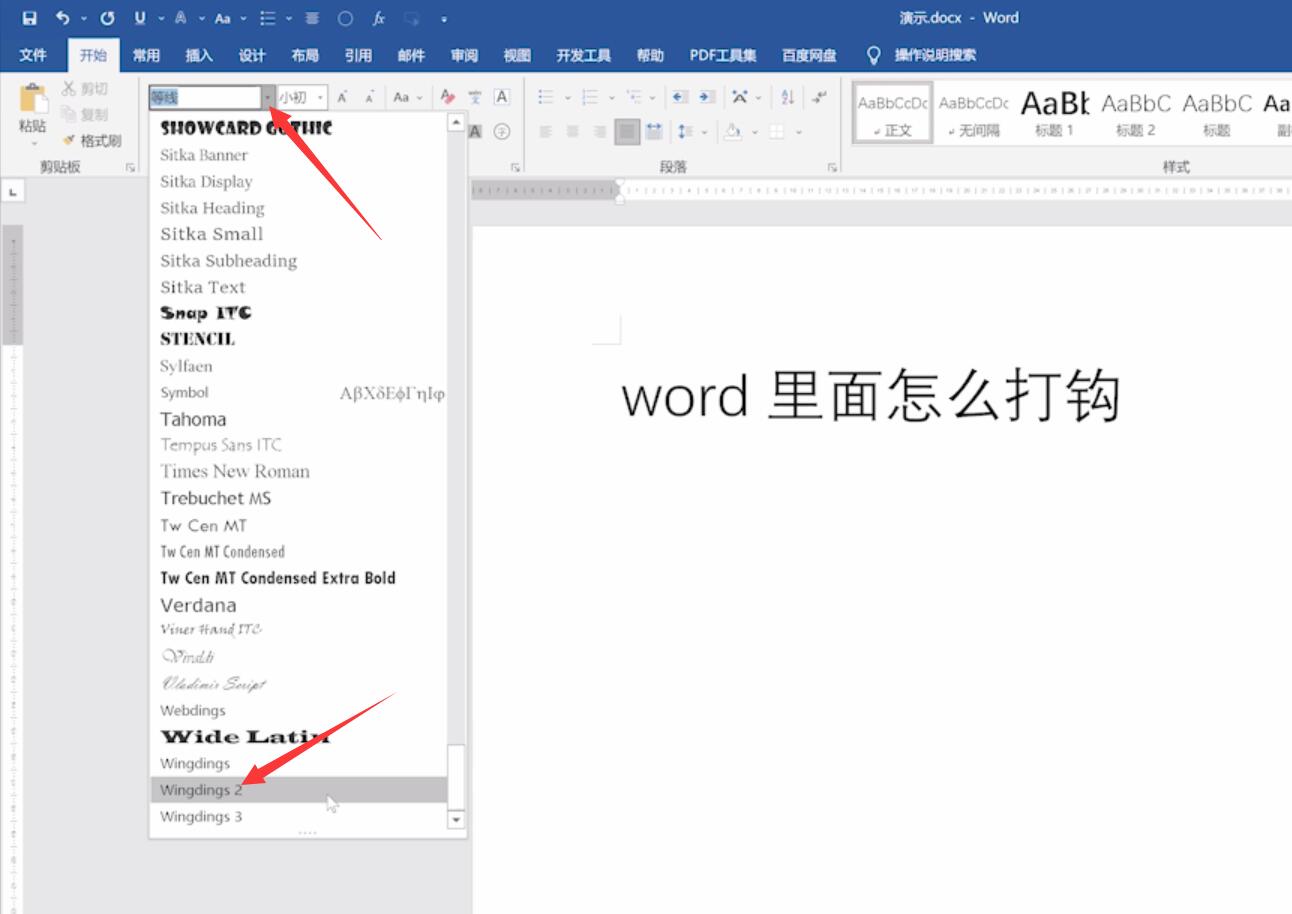
Task: Switch to the 设计 (Design) tab
Action: coord(252,55)
